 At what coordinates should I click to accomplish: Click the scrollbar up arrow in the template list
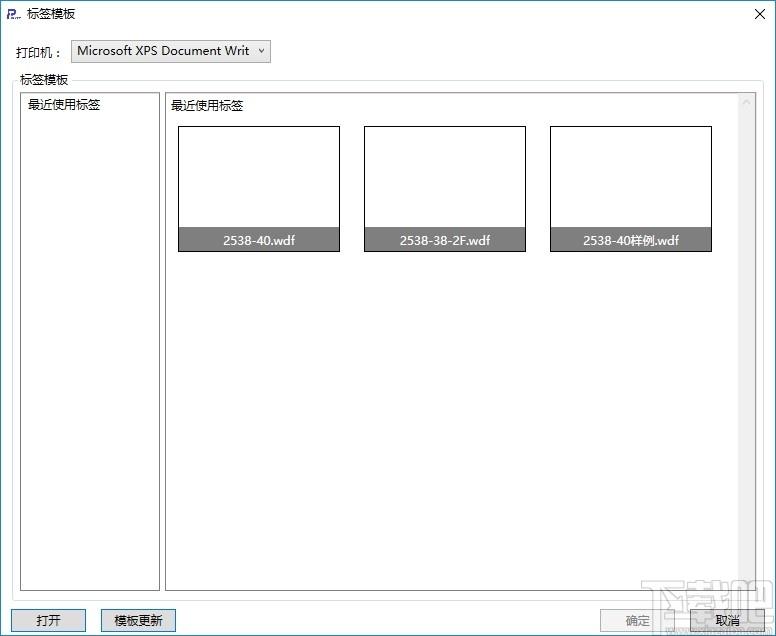tap(746, 102)
